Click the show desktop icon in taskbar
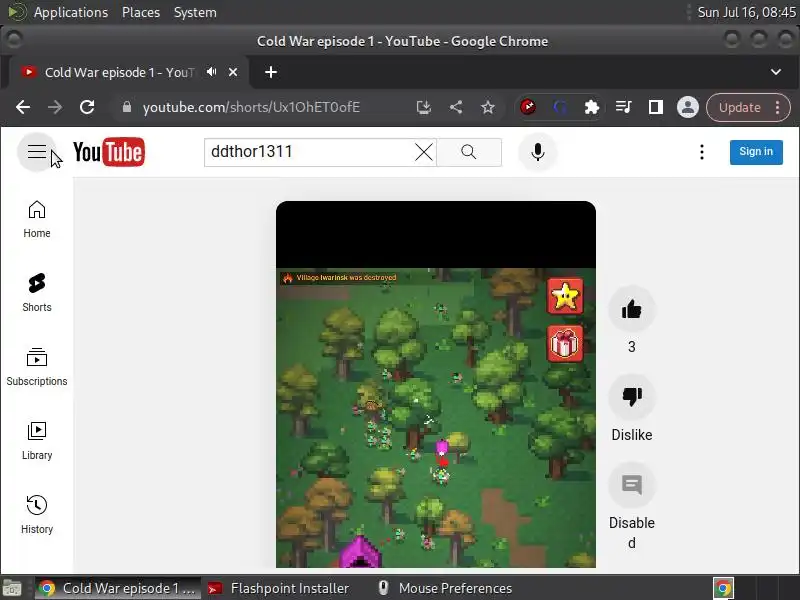The image size is (800, 600). 12,588
